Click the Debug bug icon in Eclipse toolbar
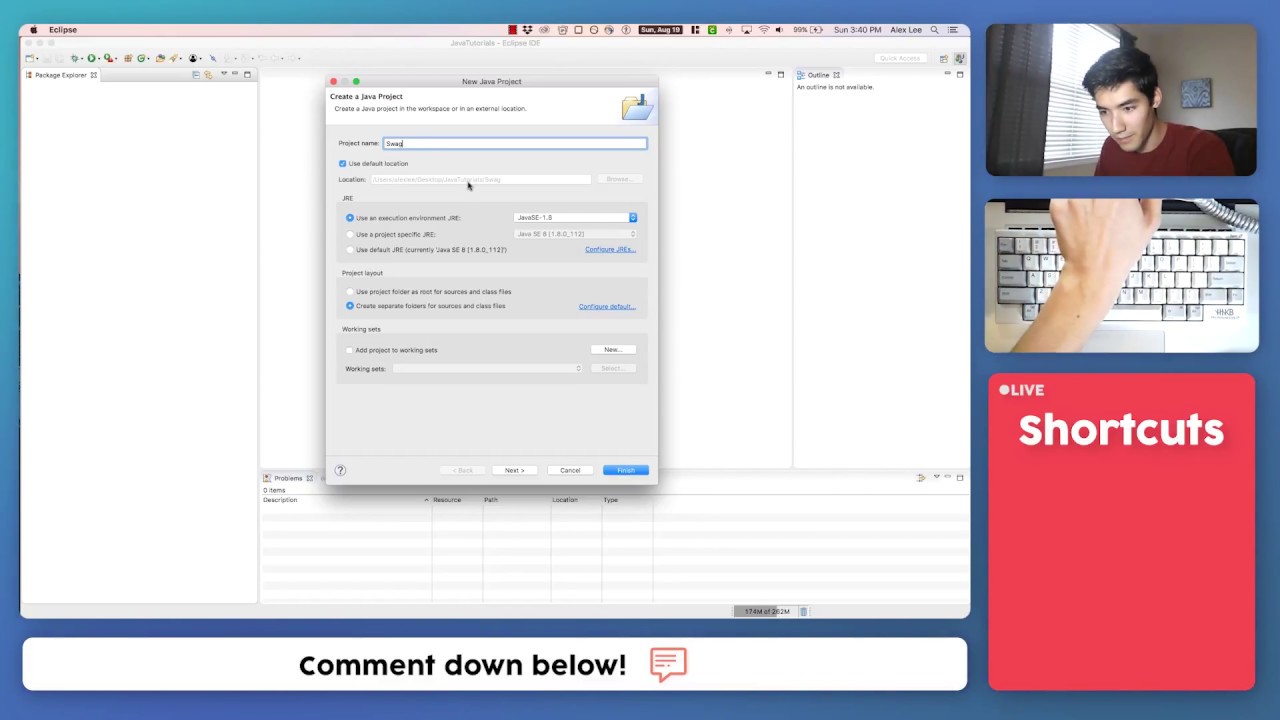This screenshot has width=1280, height=720. 74,58
